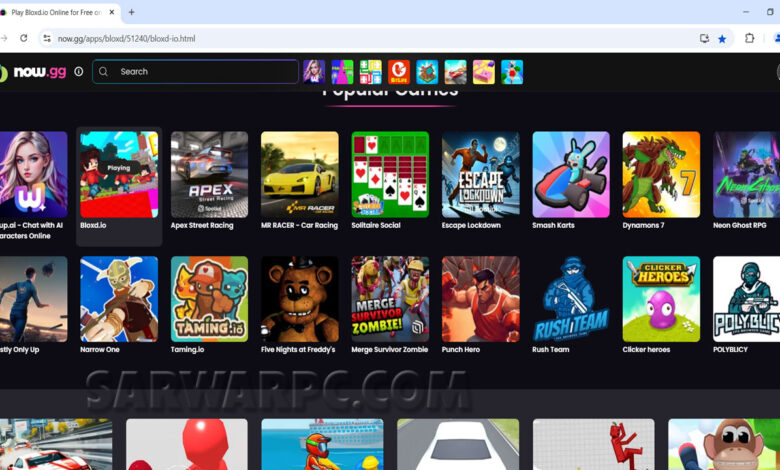Open Apex Street Racing thumbnail

pyautogui.click(x=209, y=175)
